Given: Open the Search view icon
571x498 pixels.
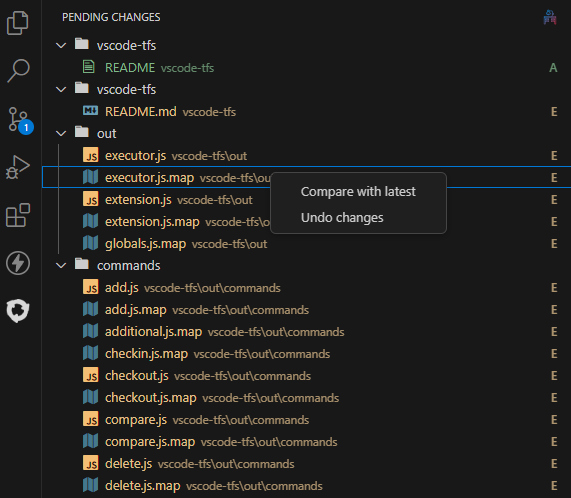Looking at the screenshot, I should point(17,71).
